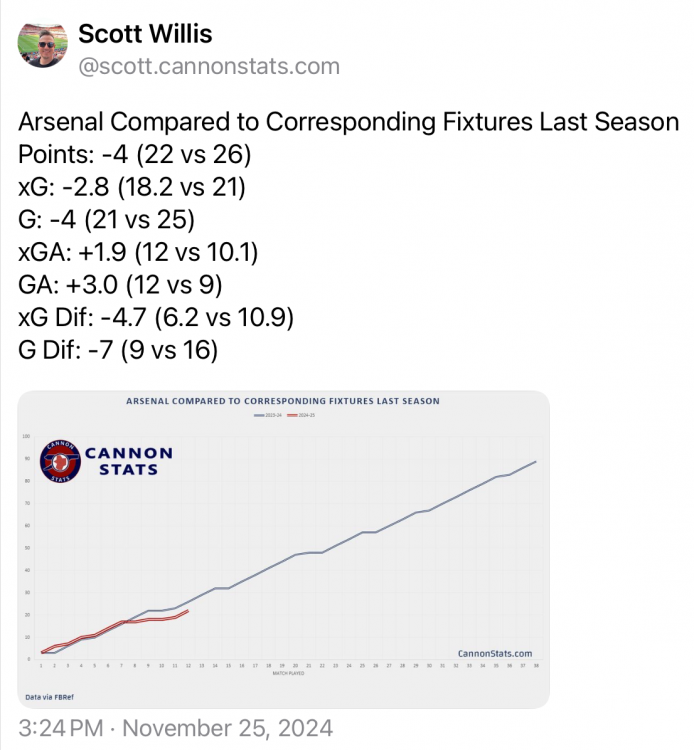Click the xGA: +1.9 stat line
This screenshot has height=750, width=694.
click(x=138, y=253)
